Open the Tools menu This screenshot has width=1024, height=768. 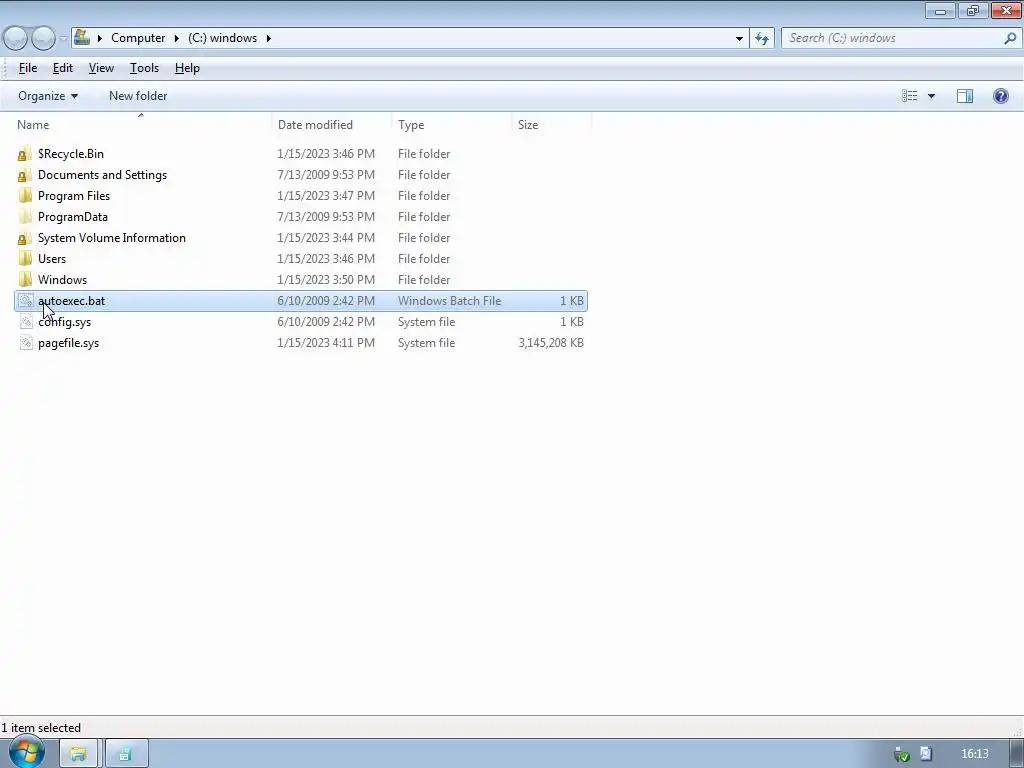click(x=144, y=68)
